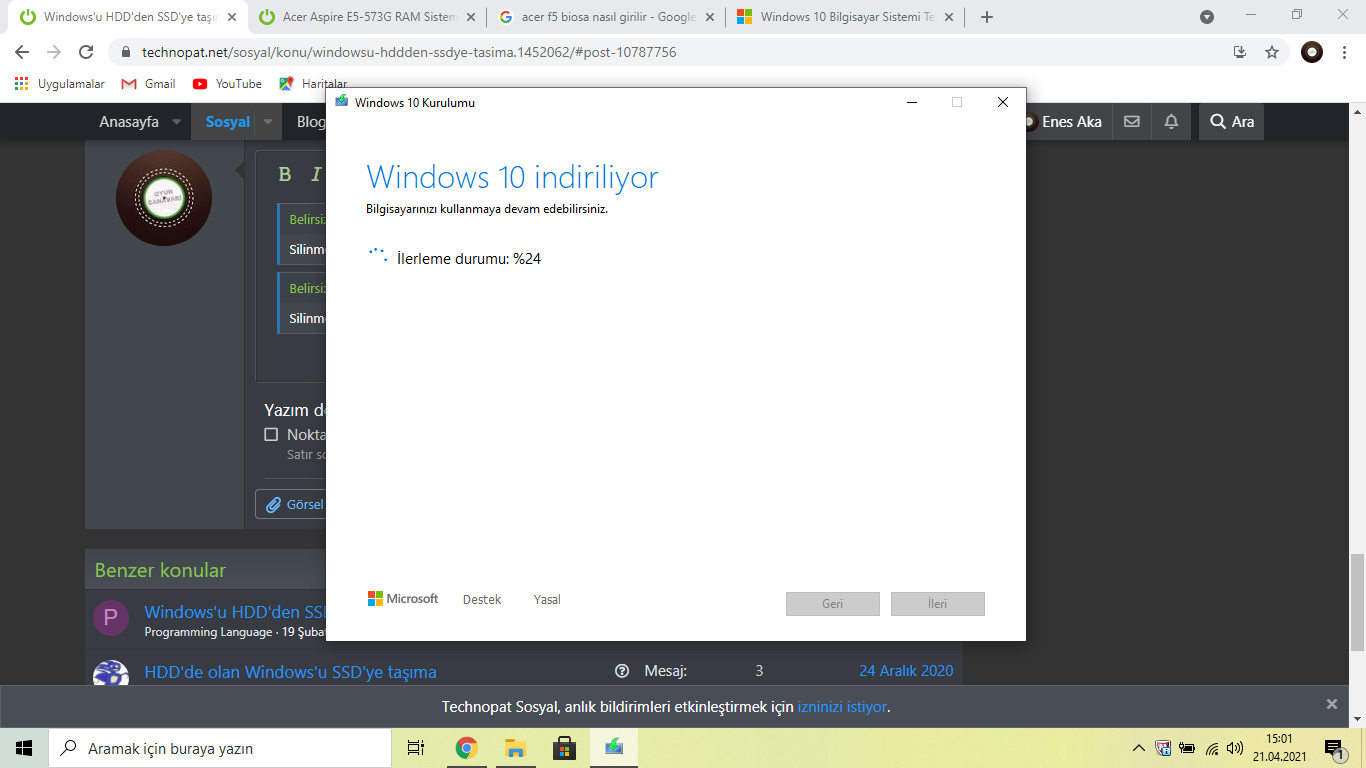Install the site app from address bar icon
1366x768 pixels.
click(x=1240, y=52)
